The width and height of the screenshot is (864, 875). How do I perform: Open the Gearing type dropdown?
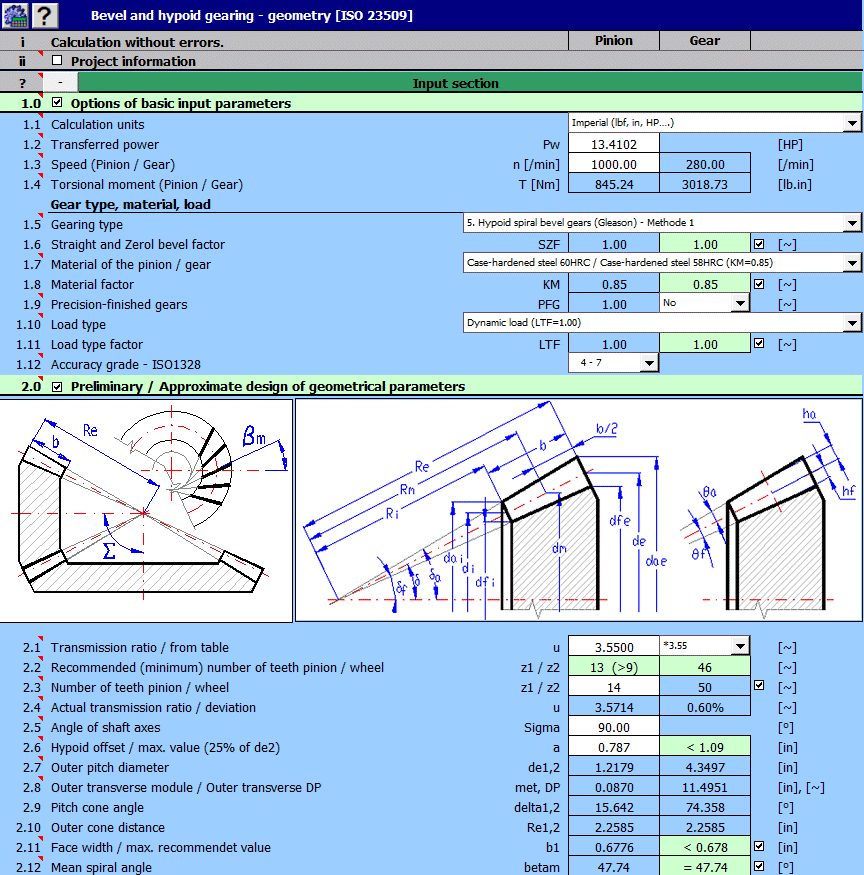click(x=852, y=223)
